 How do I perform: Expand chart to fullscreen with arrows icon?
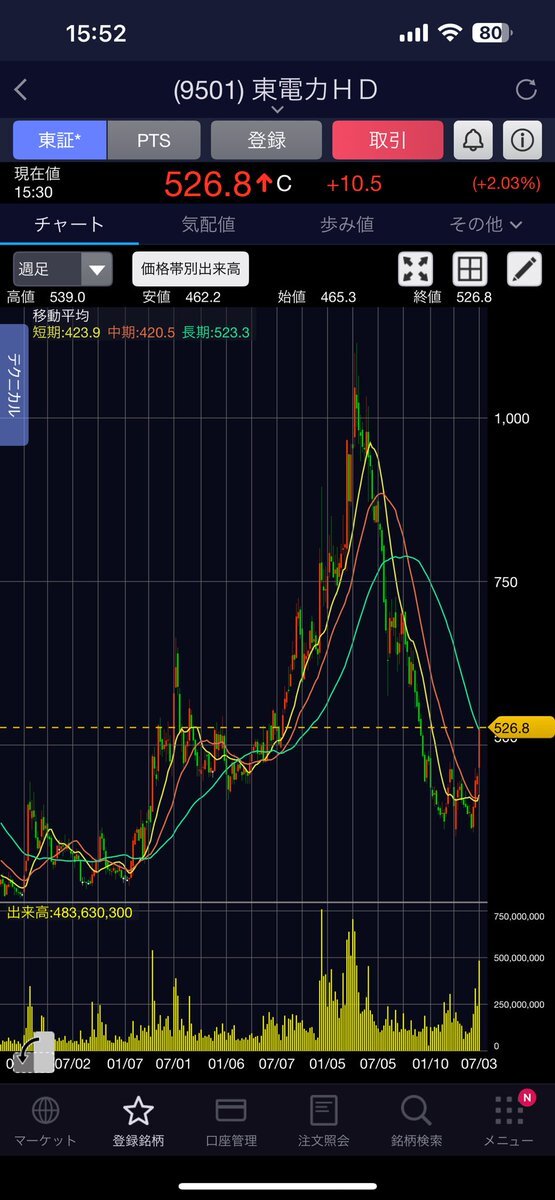414,269
